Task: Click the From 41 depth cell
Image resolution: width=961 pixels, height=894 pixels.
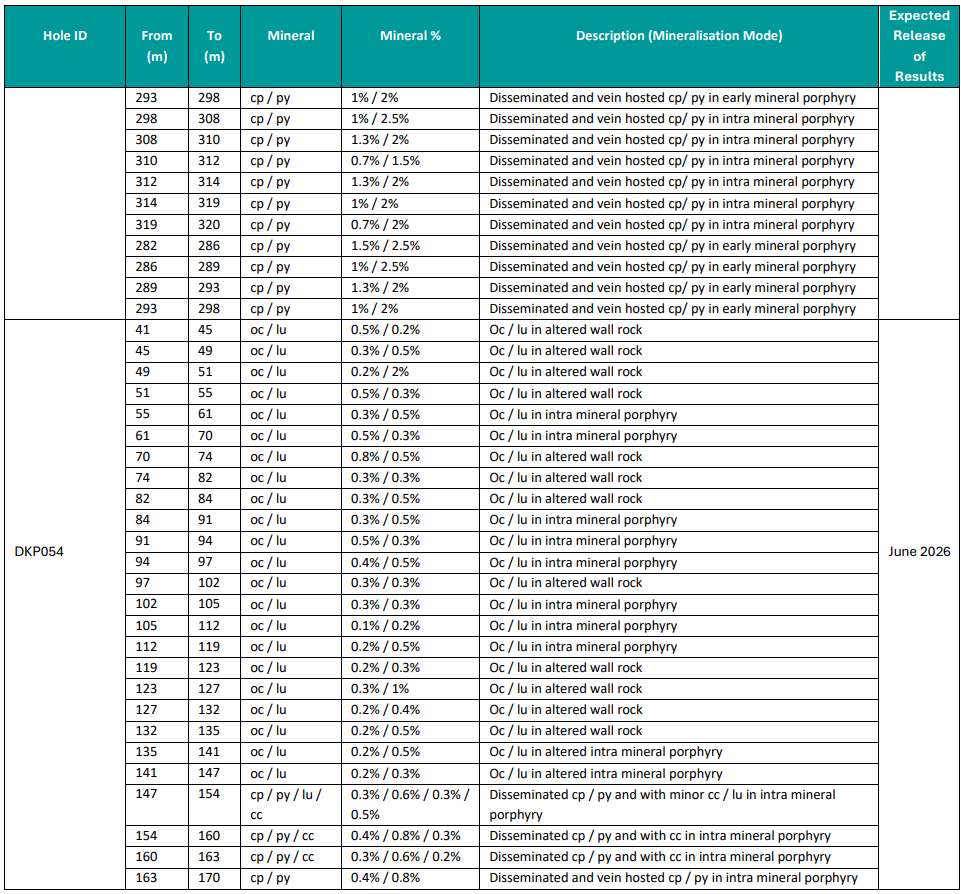Action: pos(157,330)
